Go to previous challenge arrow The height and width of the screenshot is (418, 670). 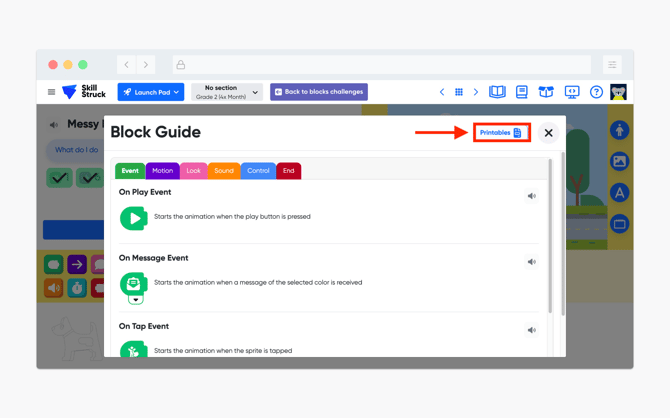pos(442,92)
